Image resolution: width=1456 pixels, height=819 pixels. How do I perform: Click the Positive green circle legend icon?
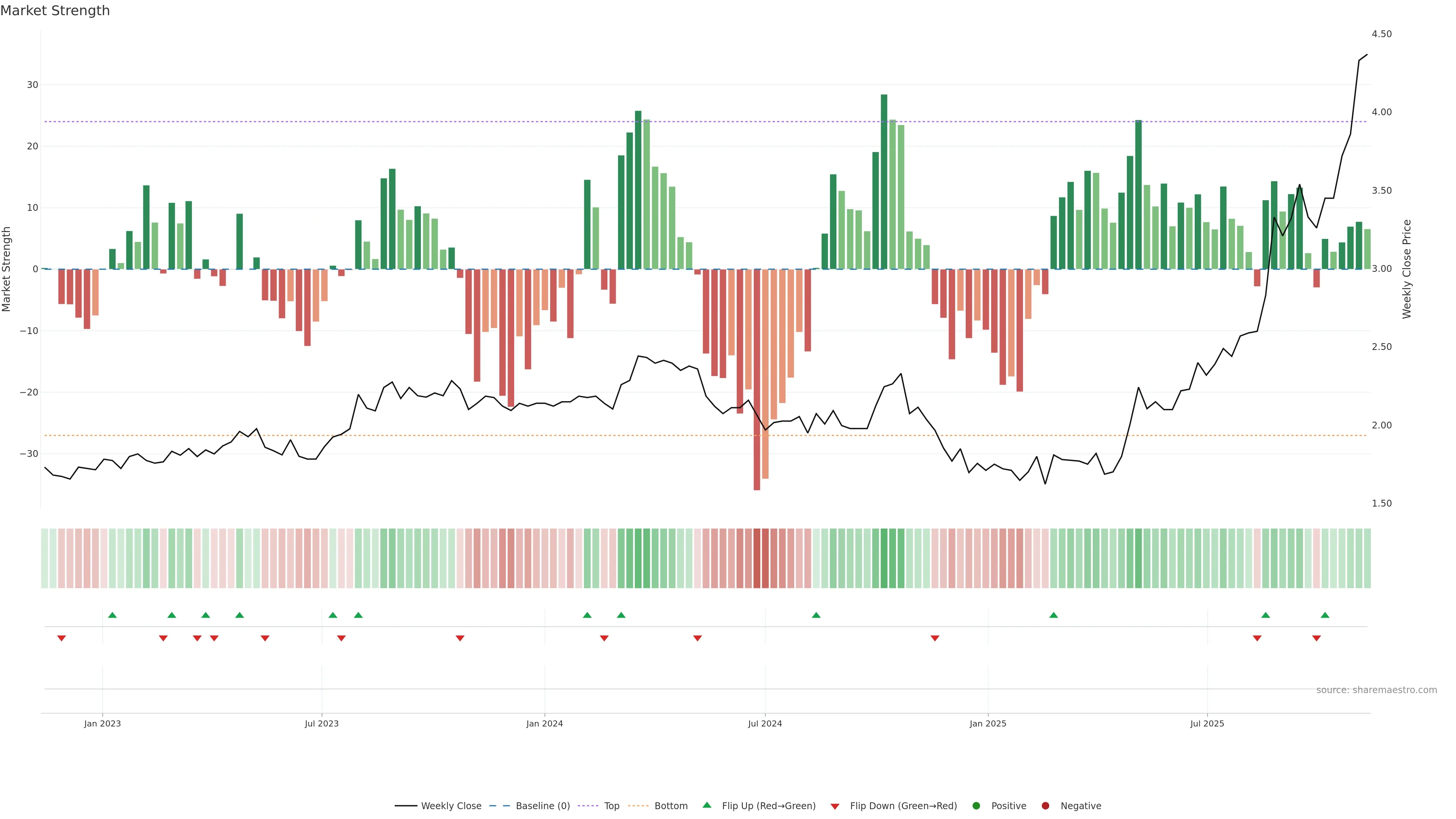(x=976, y=806)
